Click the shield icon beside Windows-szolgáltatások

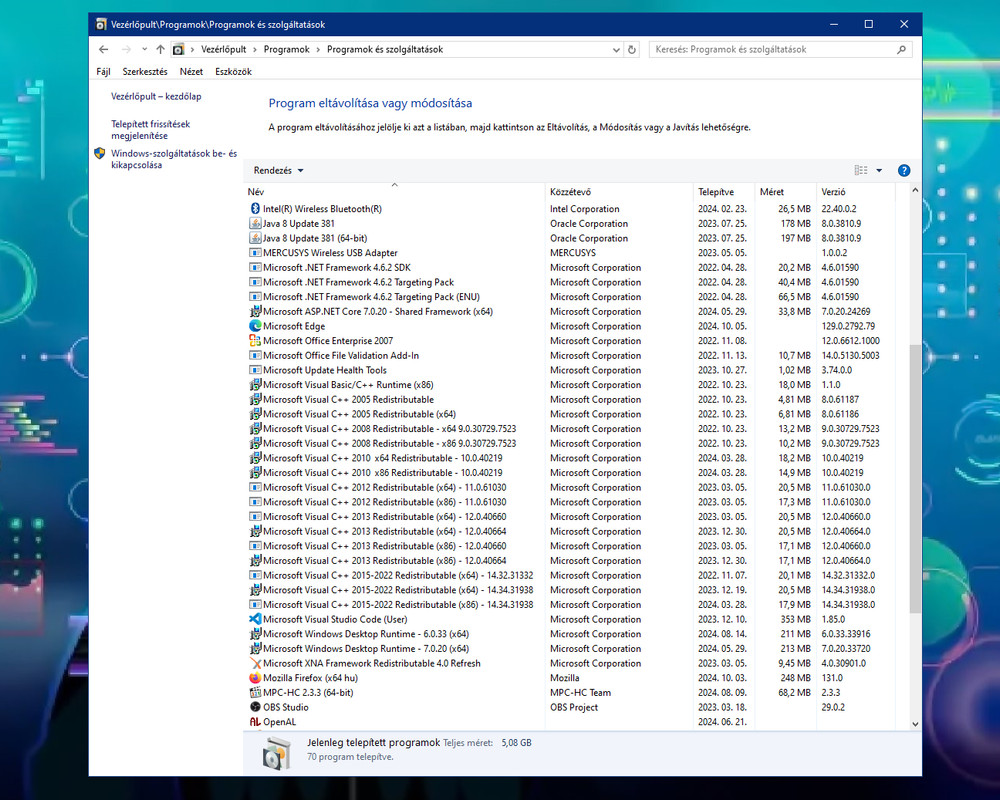(x=99, y=153)
